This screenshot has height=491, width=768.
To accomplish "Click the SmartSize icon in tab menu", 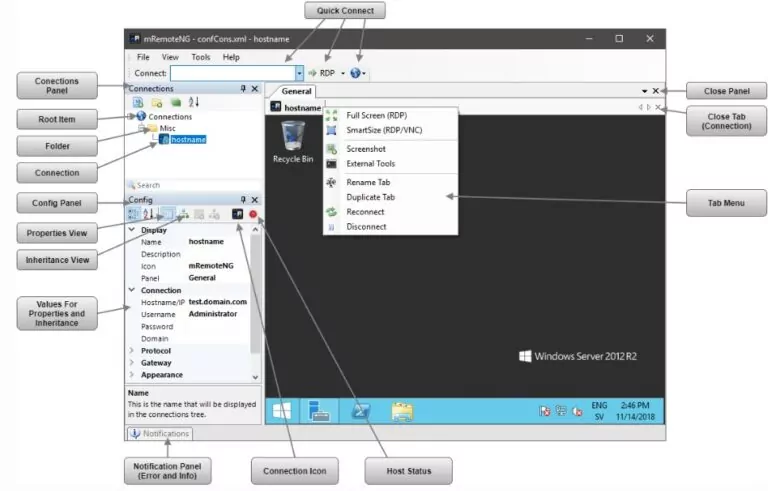I will (x=332, y=130).
